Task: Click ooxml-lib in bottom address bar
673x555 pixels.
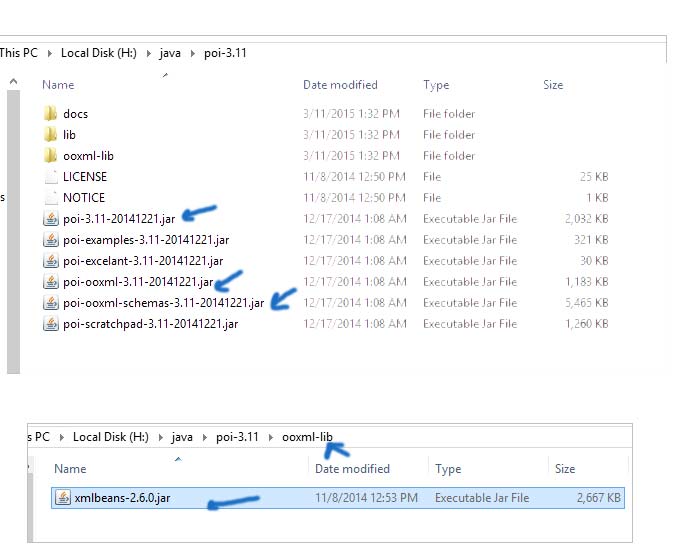Action: [x=307, y=437]
